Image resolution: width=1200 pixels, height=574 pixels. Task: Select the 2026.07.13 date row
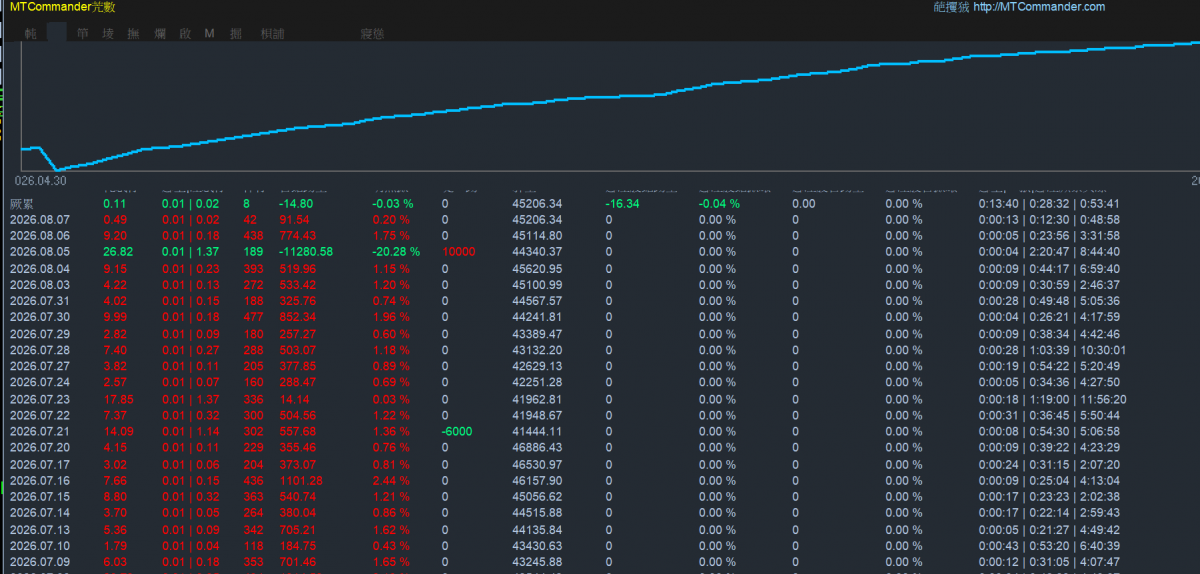point(600,530)
